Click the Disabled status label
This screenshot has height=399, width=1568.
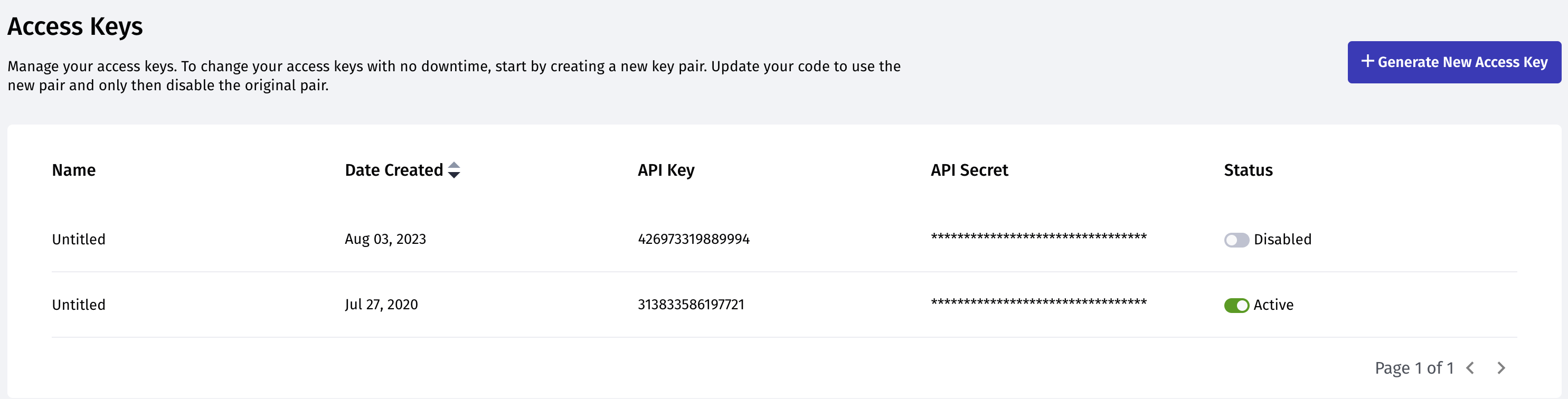point(1282,240)
